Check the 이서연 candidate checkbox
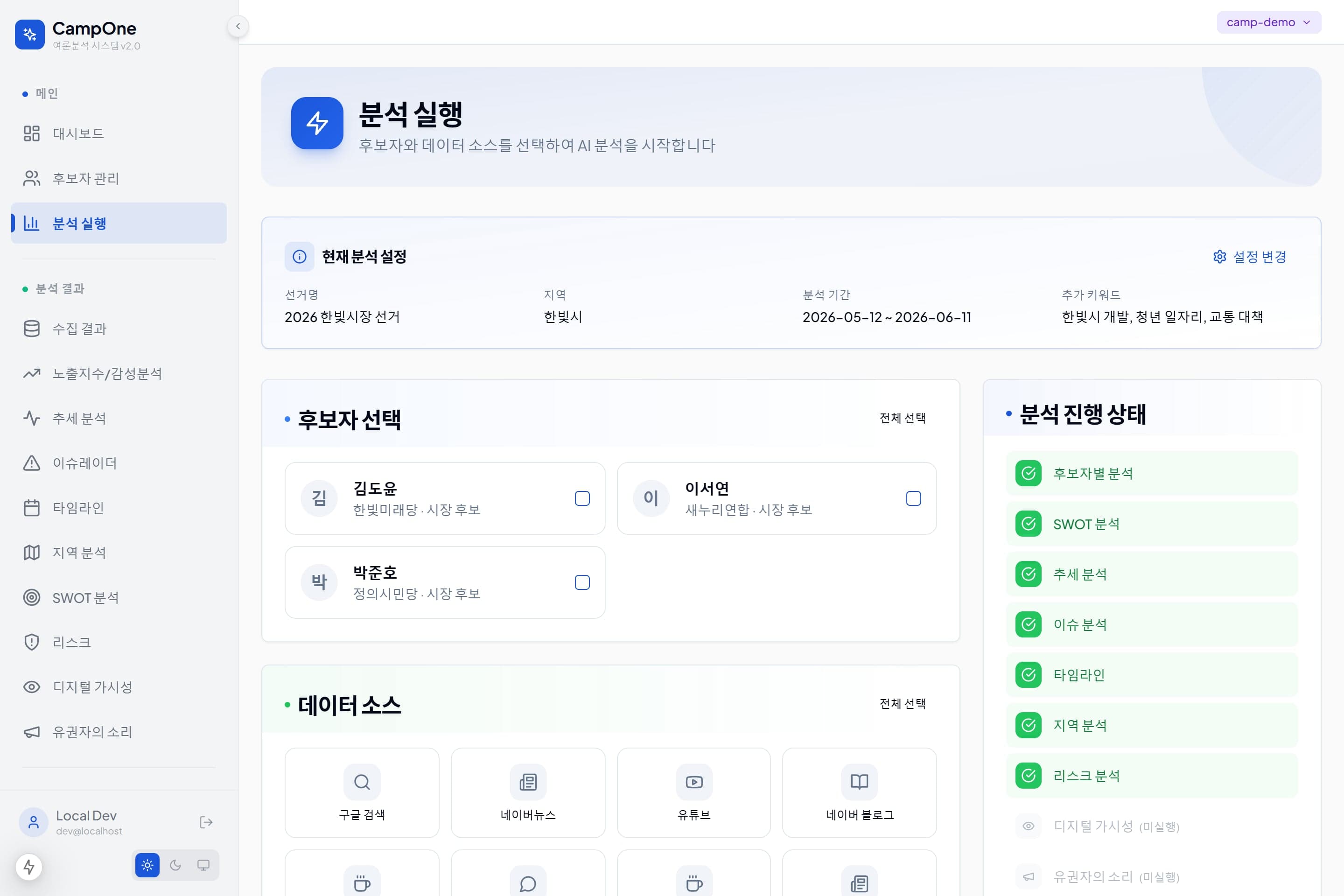This screenshot has height=896, width=1344. pyautogui.click(x=914, y=498)
